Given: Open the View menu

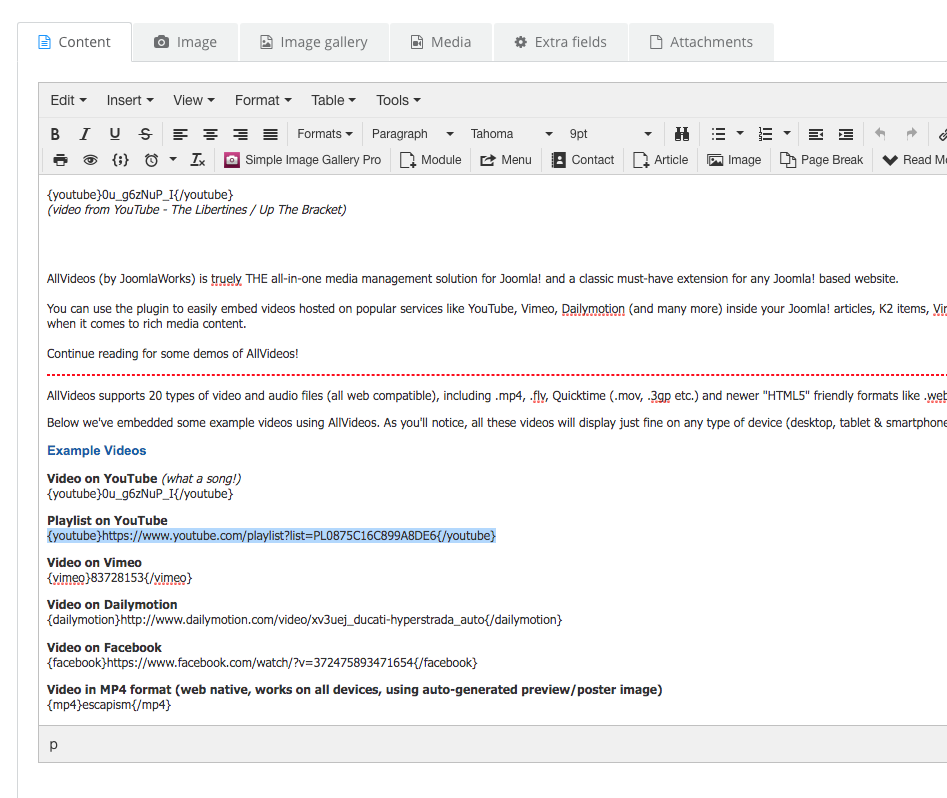Looking at the screenshot, I should click(194, 100).
